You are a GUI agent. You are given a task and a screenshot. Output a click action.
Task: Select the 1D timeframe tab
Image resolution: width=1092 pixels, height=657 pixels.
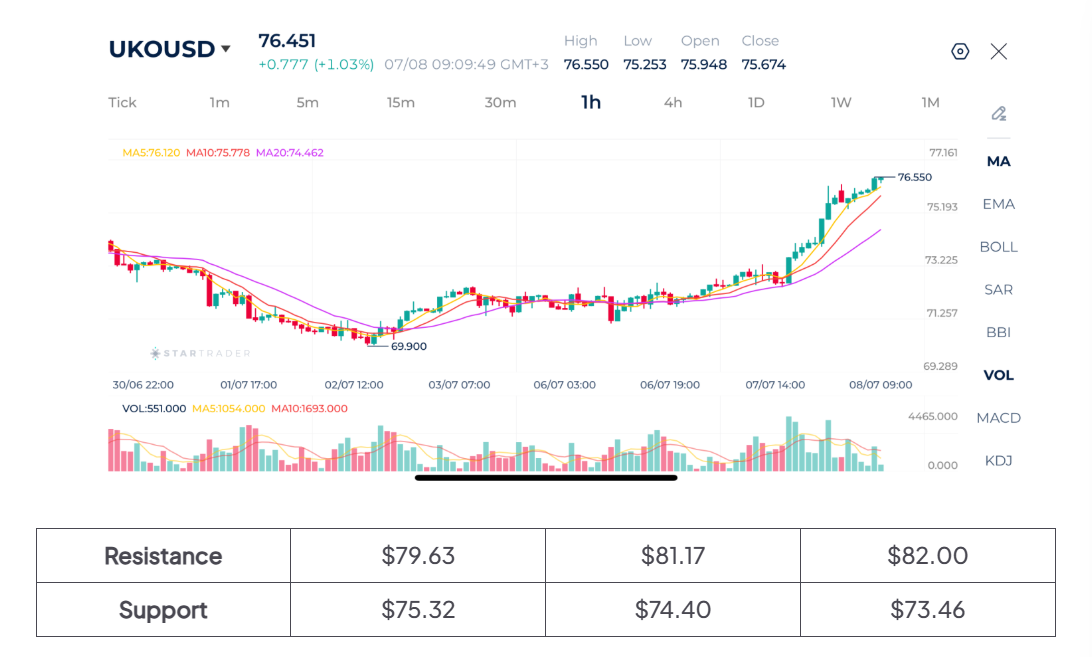[x=756, y=102]
